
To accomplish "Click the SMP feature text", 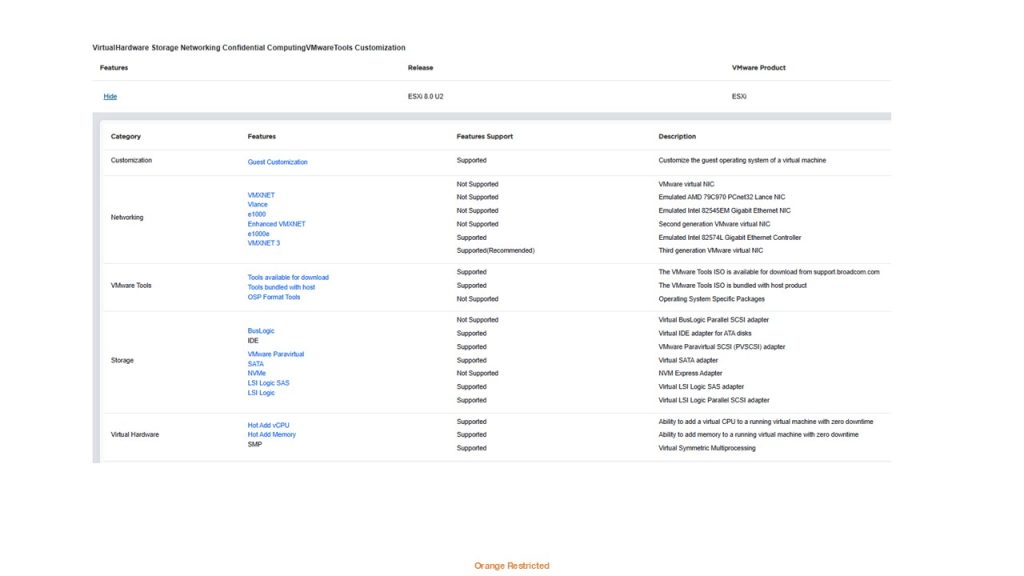I will pyautogui.click(x=255, y=445).
